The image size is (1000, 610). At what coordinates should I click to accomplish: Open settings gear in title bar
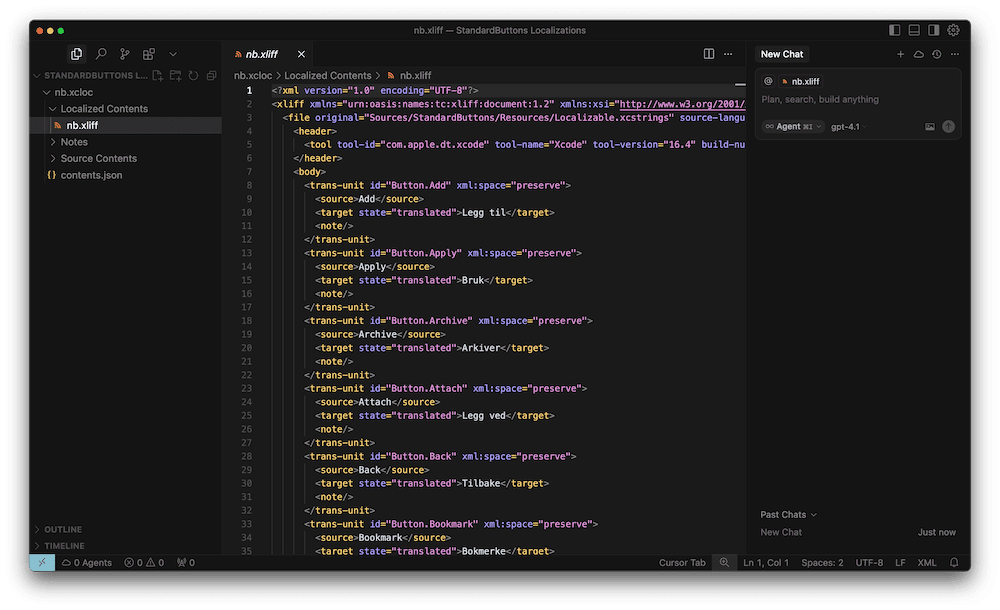(x=953, y=30)
